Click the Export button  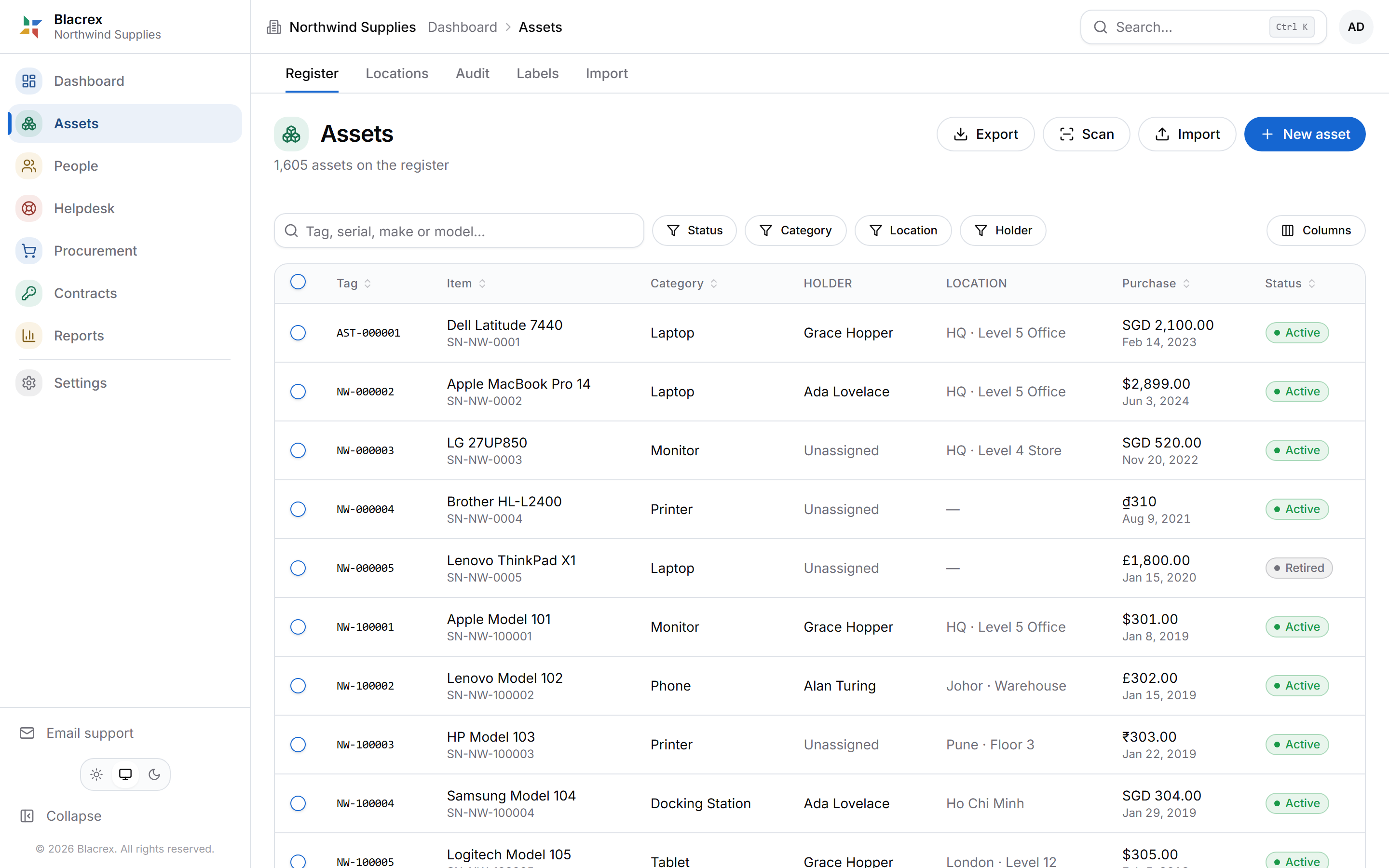tap(985, 135)
